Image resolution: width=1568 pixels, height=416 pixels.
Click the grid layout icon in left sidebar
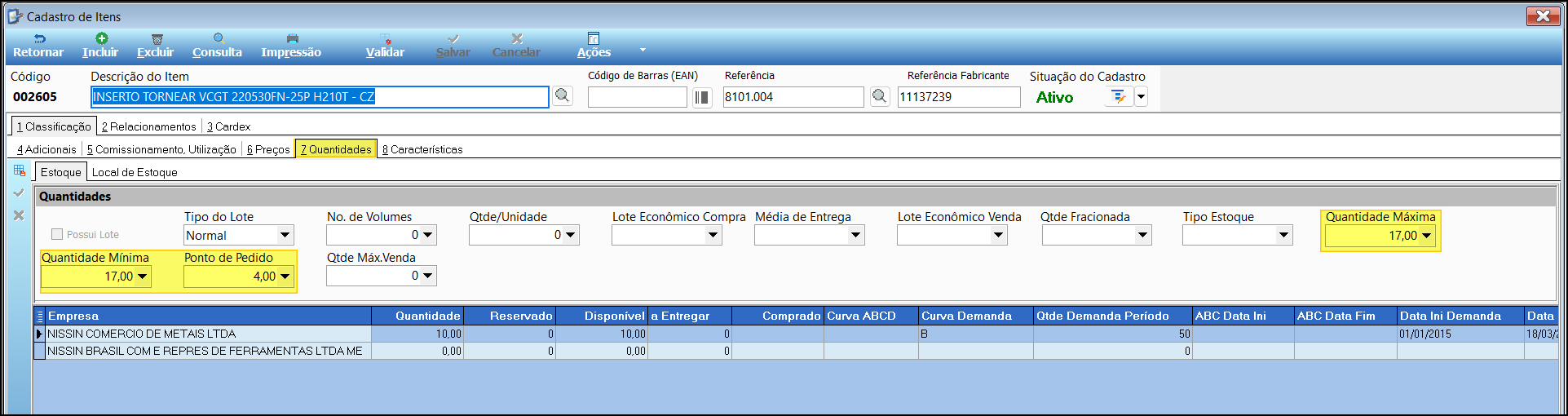[20, 170]
